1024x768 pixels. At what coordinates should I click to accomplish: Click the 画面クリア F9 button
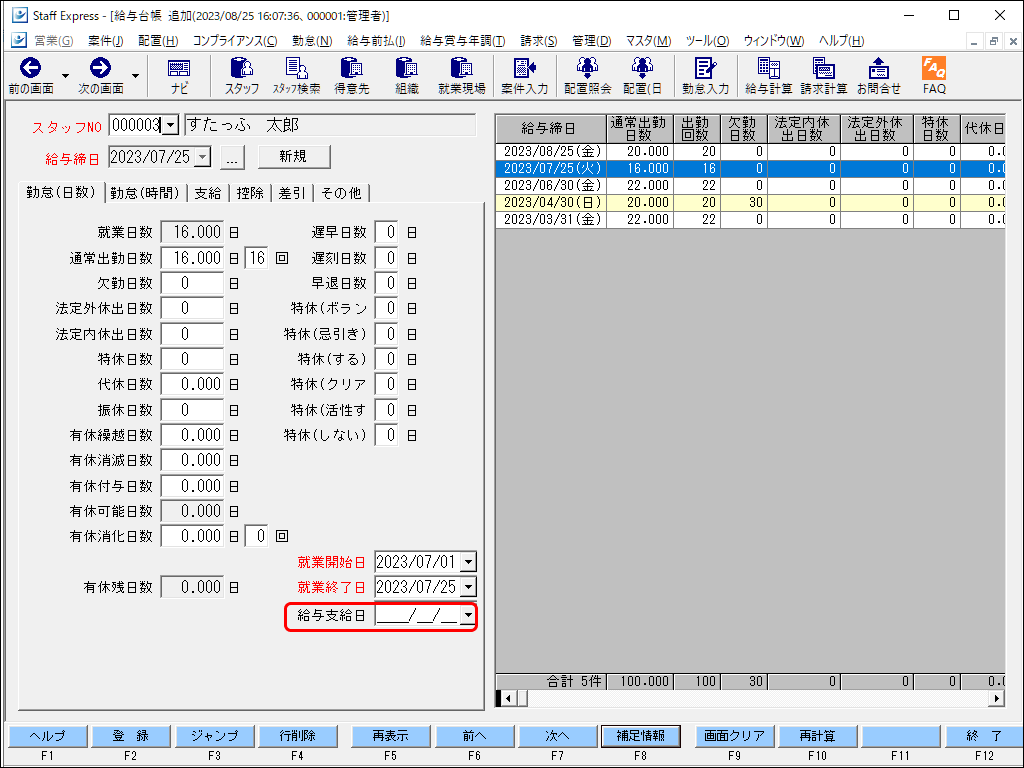pos(735,736)
